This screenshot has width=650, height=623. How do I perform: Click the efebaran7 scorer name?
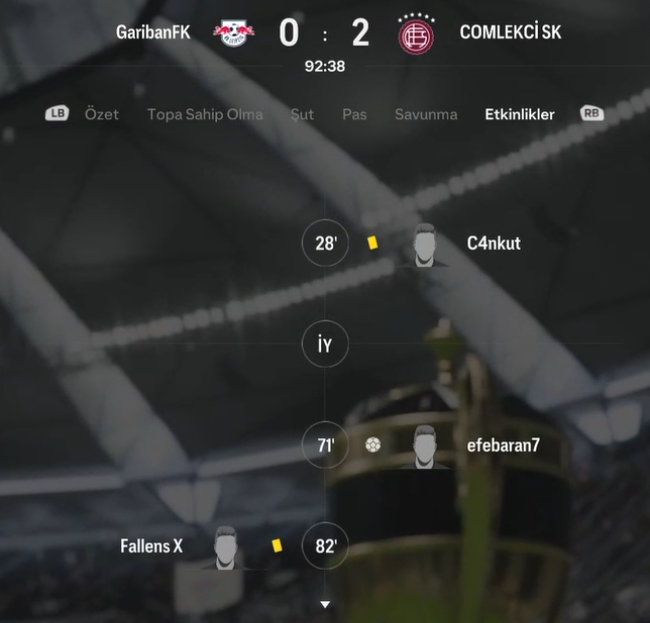(503, 445)
